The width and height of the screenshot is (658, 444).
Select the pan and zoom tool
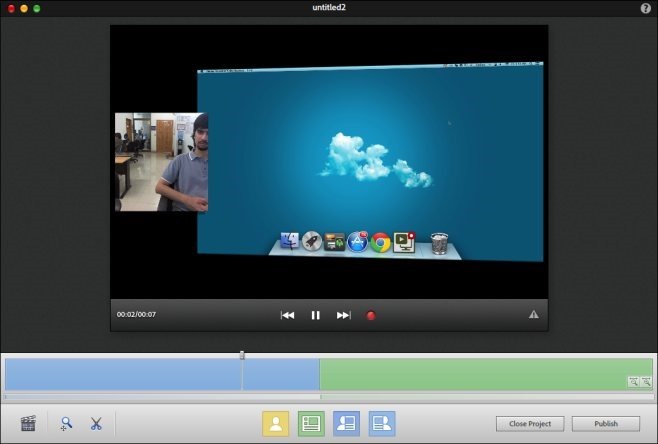coord(66,423)
